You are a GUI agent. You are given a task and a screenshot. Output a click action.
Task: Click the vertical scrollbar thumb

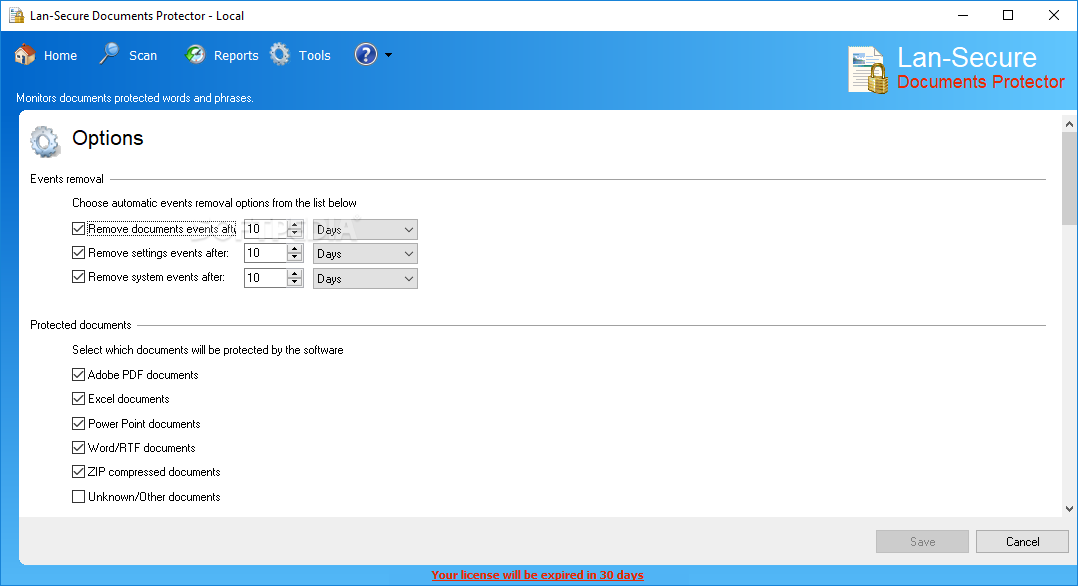click(x=1069, y=178)
